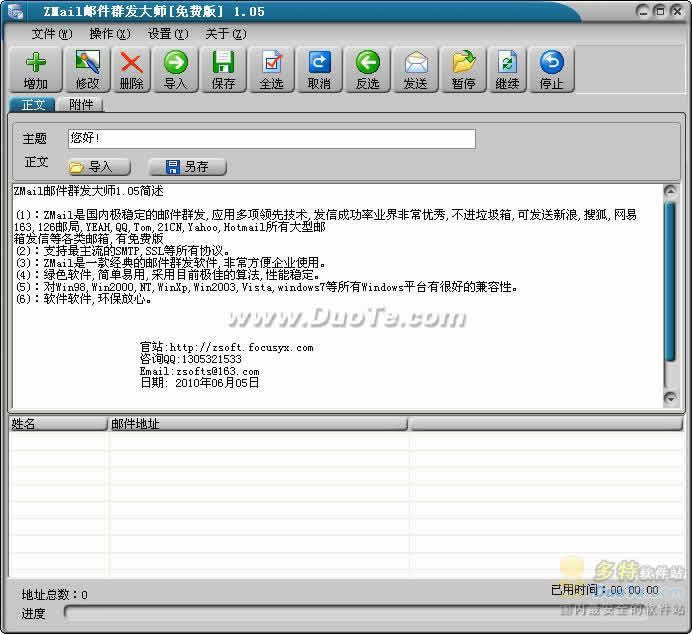Screen dimensions: 692x634
Task: Close the ZMail window
Action: [x=677, y=11]
